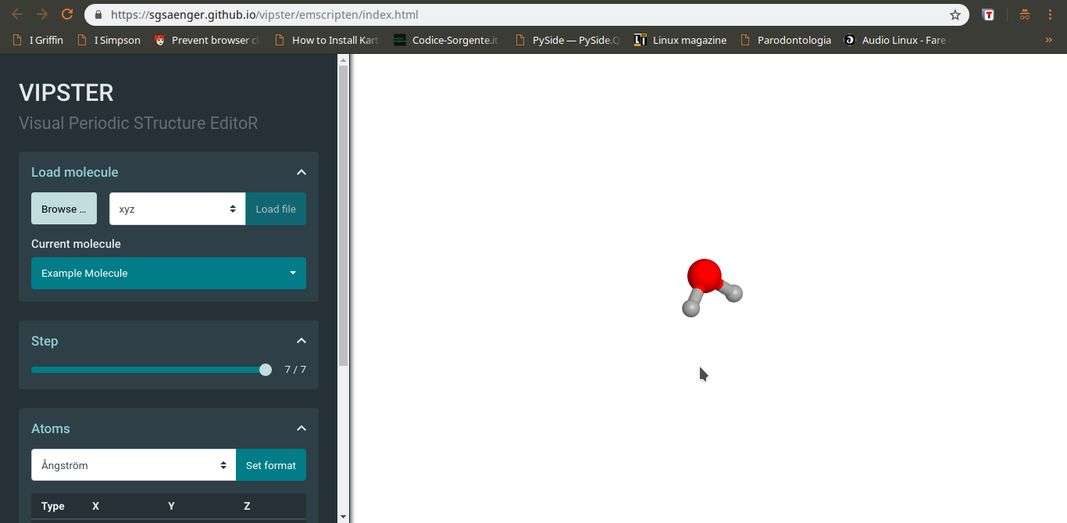Bookmark this page with the star icon
This screenshot has height=523, width=1067.
tap(955, 14)
